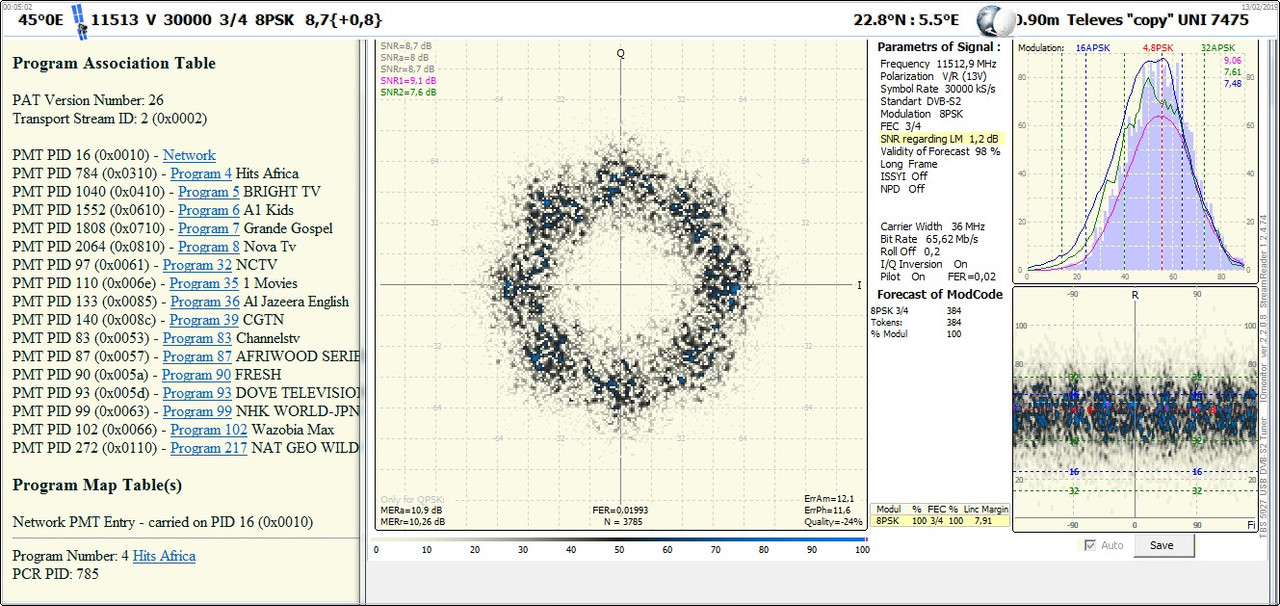1280x606 pixels.
Task: Click the '8PSK 3/4 384' forecast row
Action: (x=916, y=311)
